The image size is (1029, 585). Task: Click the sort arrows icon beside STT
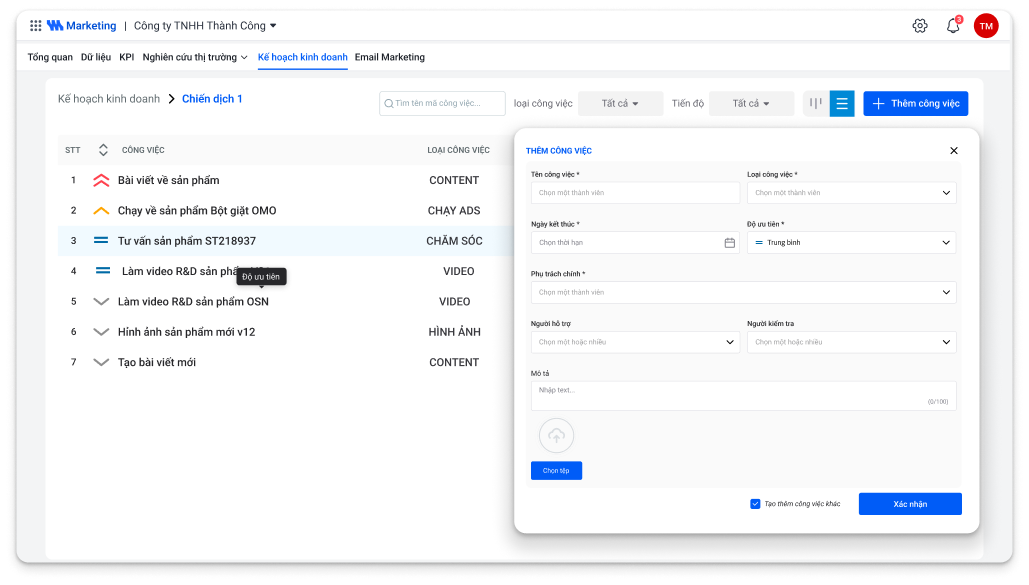click(x=103, y=150)
